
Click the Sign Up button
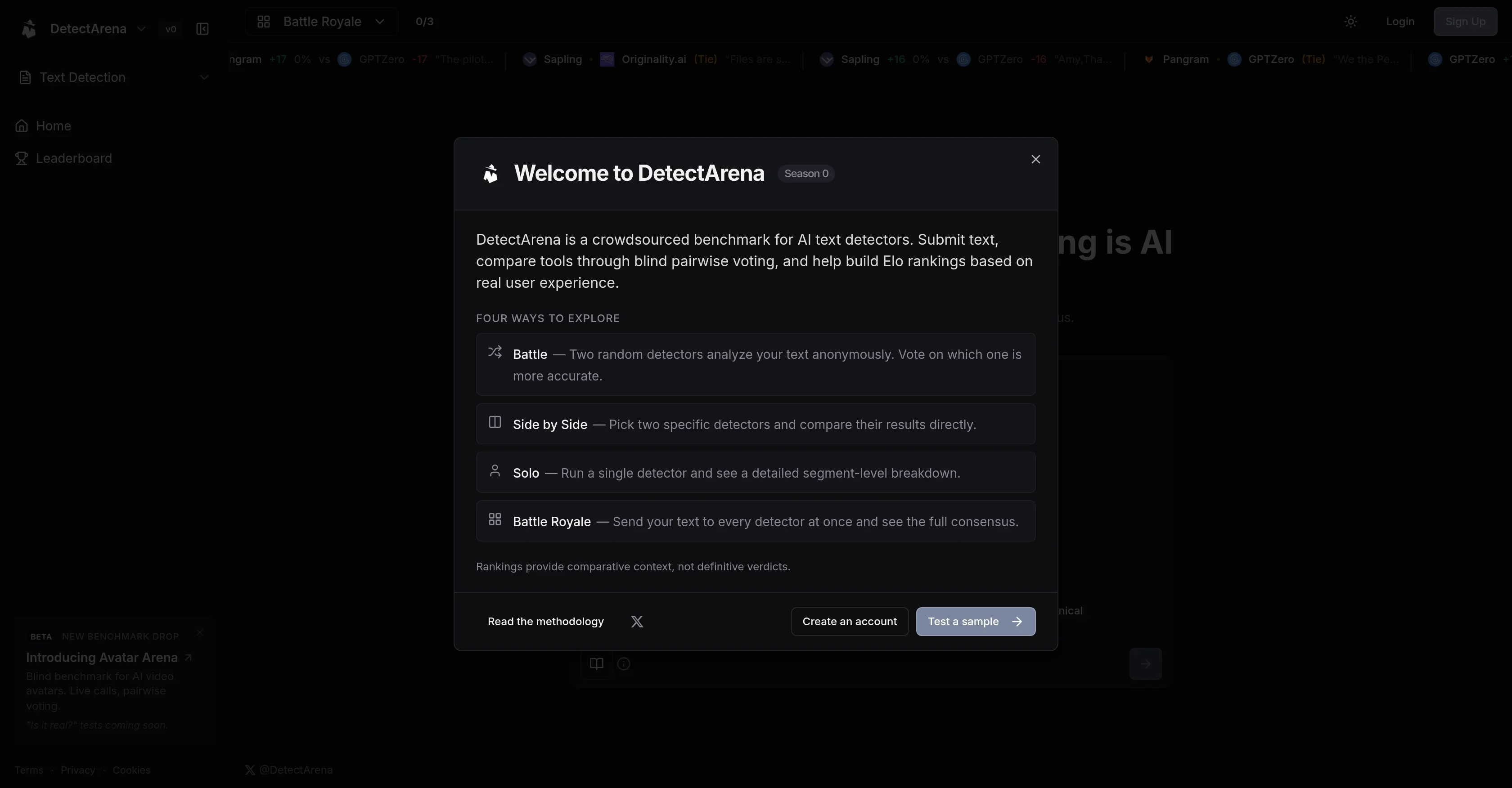pyautogui.click(x=1465, y=22)
